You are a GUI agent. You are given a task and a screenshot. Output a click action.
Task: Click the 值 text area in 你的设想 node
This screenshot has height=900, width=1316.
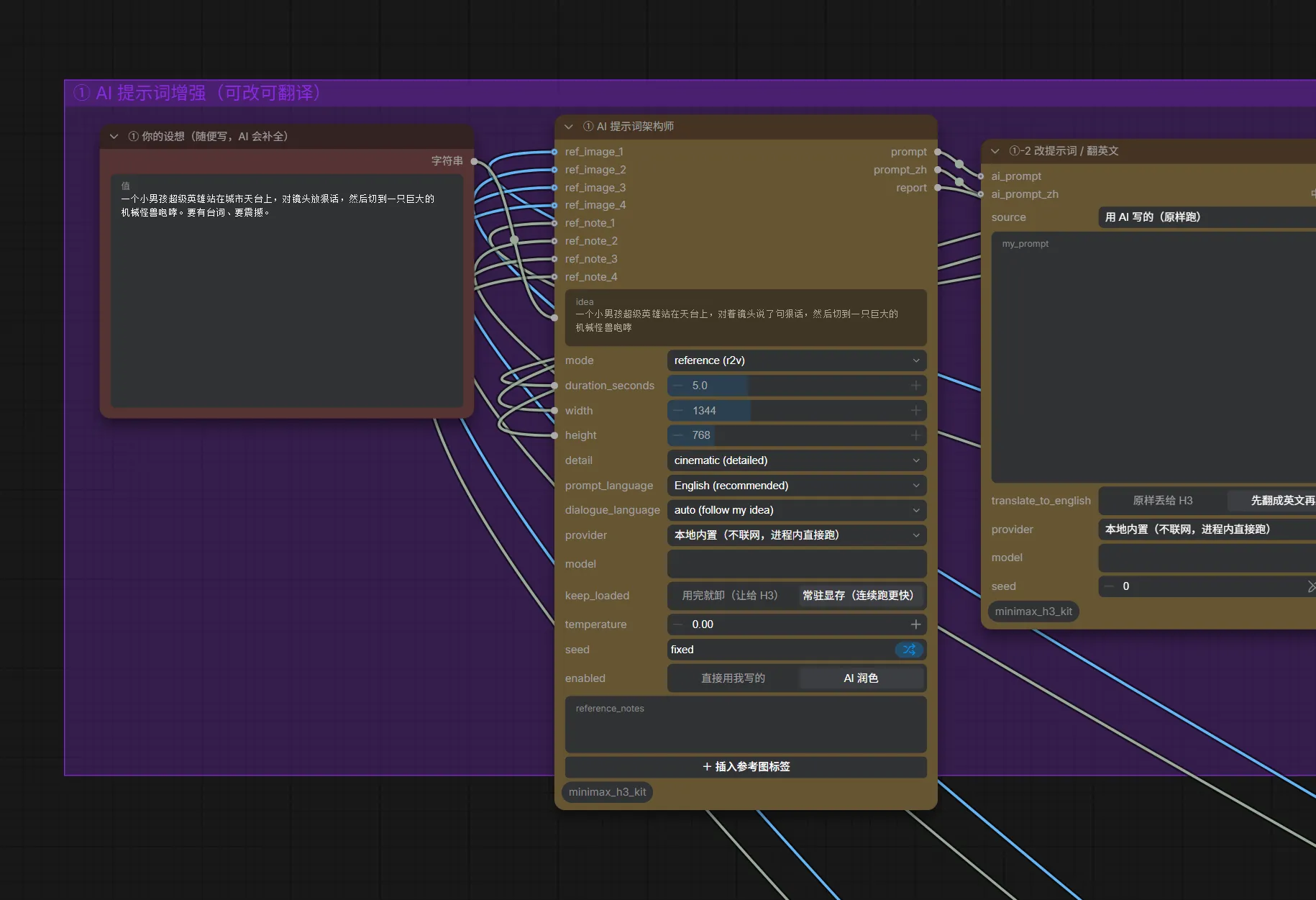(287, 291)
